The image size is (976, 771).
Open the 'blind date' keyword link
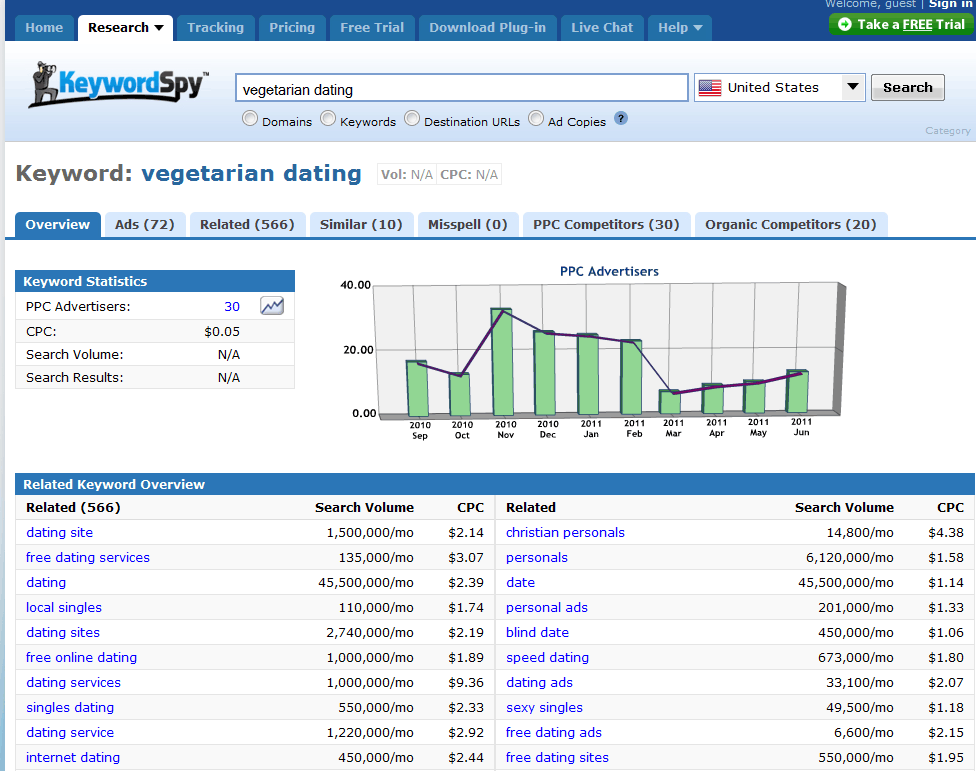point(538,632)
